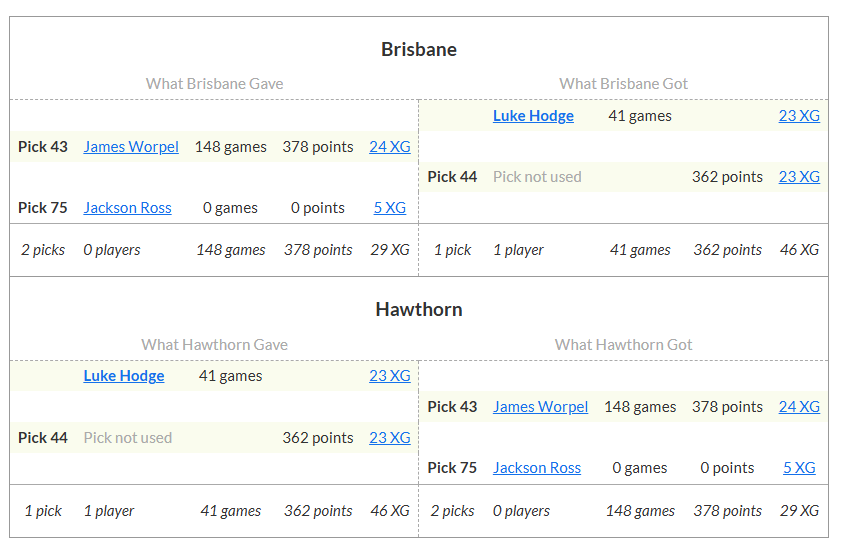Open James Worpel link under What Hawthorn Got

(x=540, y=407)
